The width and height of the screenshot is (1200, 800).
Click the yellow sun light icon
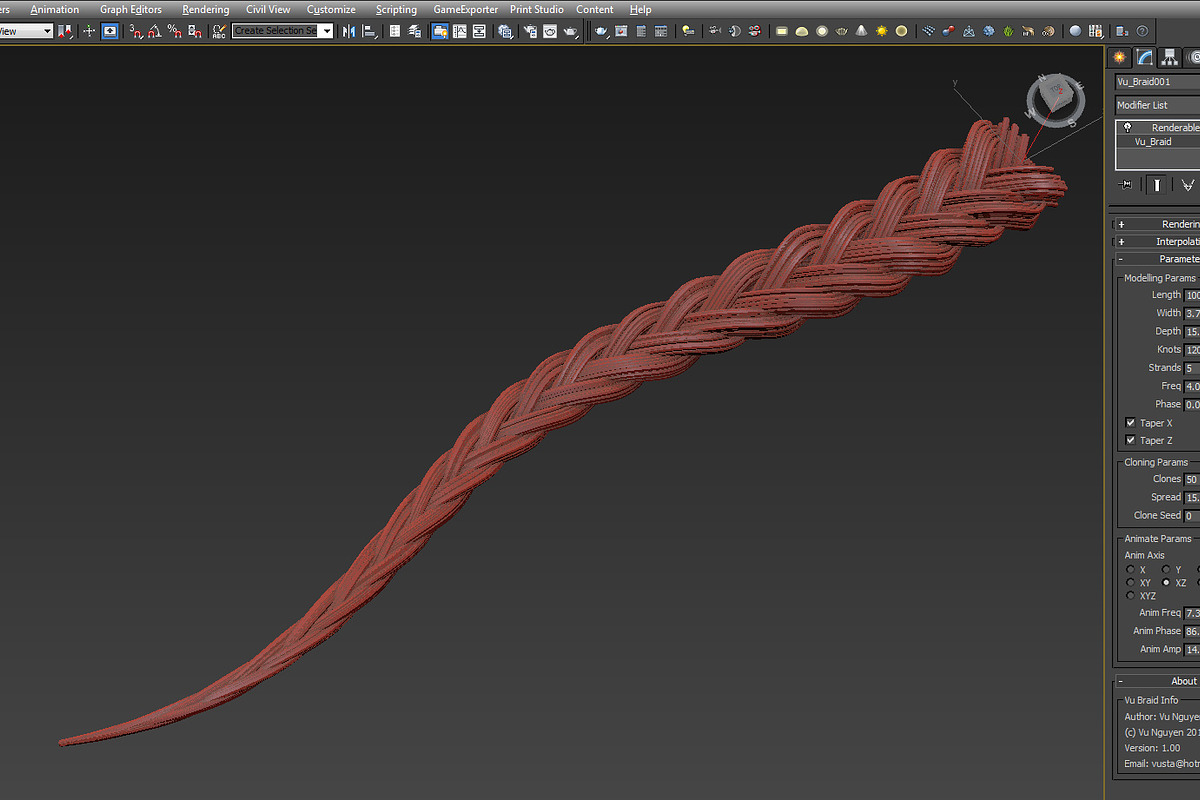881,31
